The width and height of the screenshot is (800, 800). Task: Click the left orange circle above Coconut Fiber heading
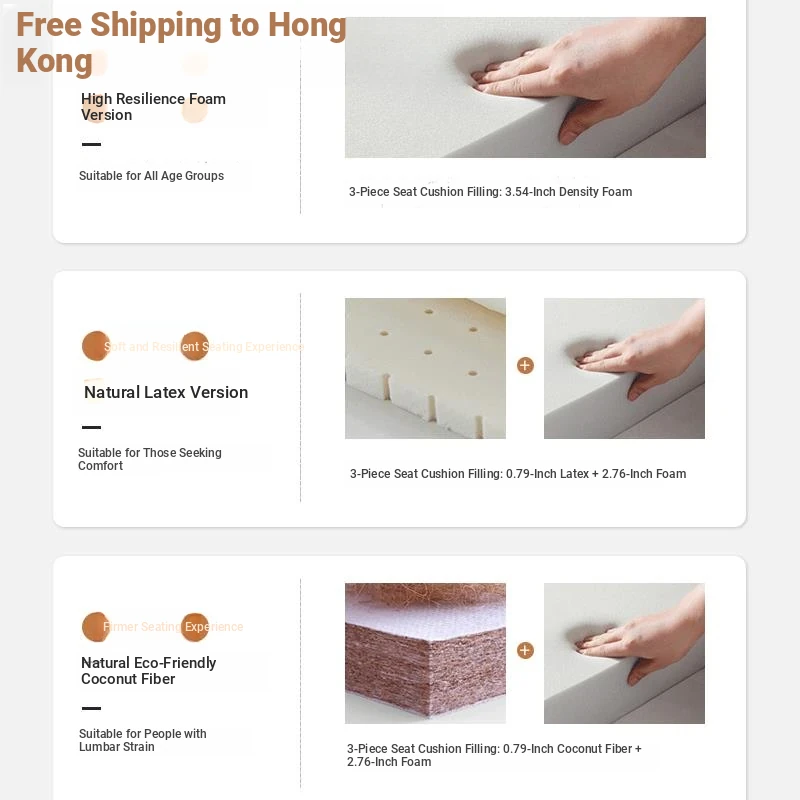tap(95, 627)
